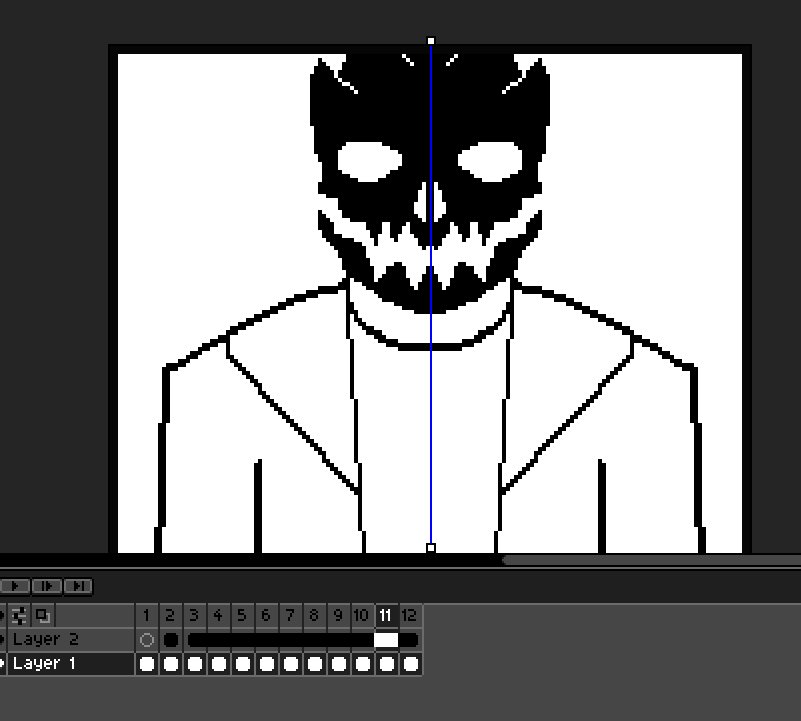Select the Layer 1 cel at frame 3
Screen dimensions: 801x721
coord(195,663)
